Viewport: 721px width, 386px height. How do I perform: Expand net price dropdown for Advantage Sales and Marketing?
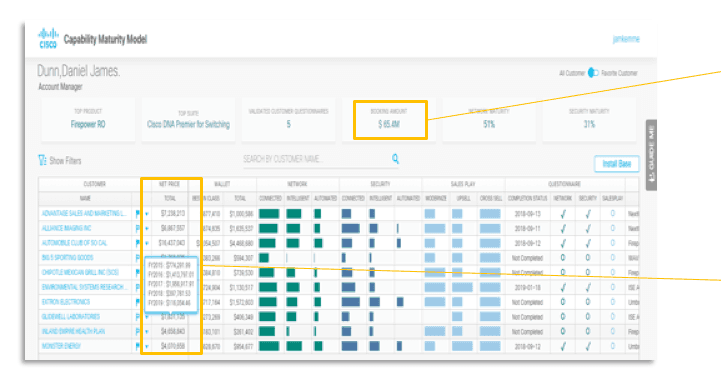point(147,214)
